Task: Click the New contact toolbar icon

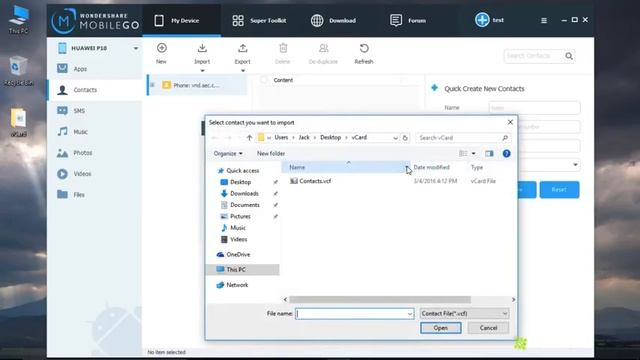Action: click(x=162, y=48)
